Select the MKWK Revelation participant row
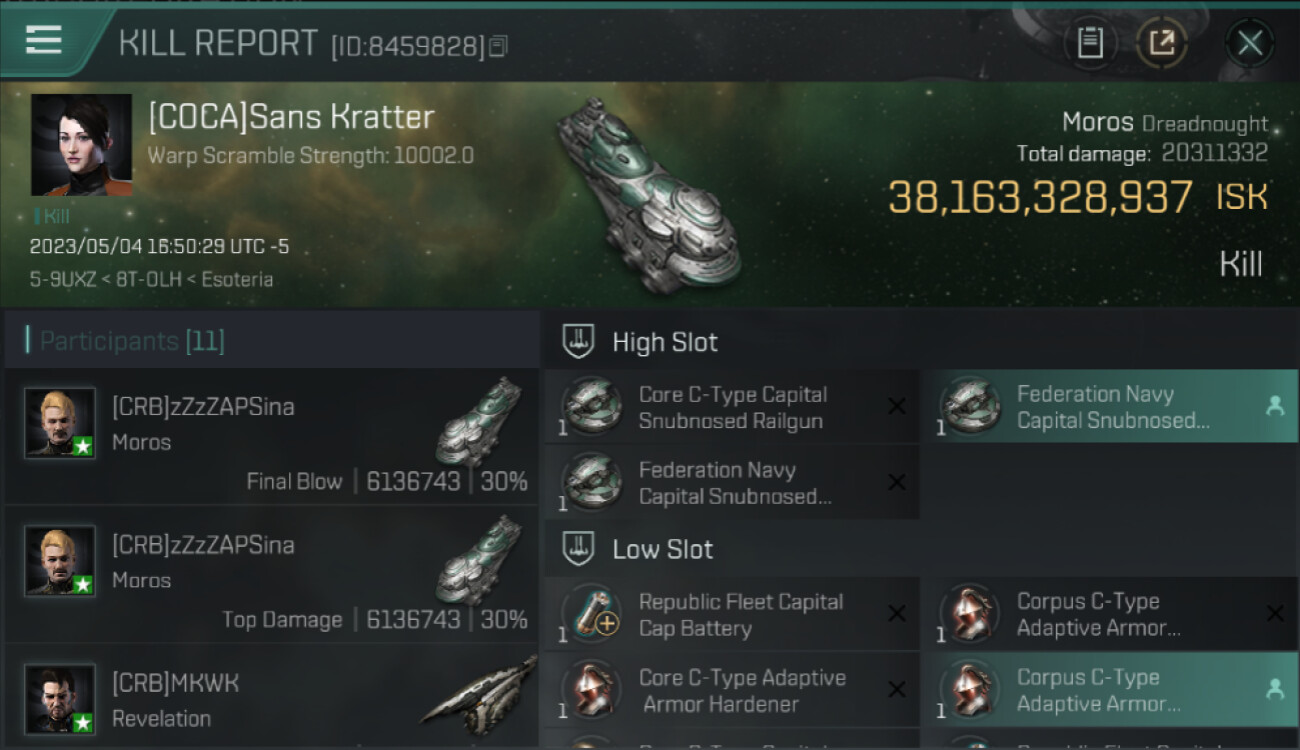This screenshot has height=750, width=1300. (270, 698)
